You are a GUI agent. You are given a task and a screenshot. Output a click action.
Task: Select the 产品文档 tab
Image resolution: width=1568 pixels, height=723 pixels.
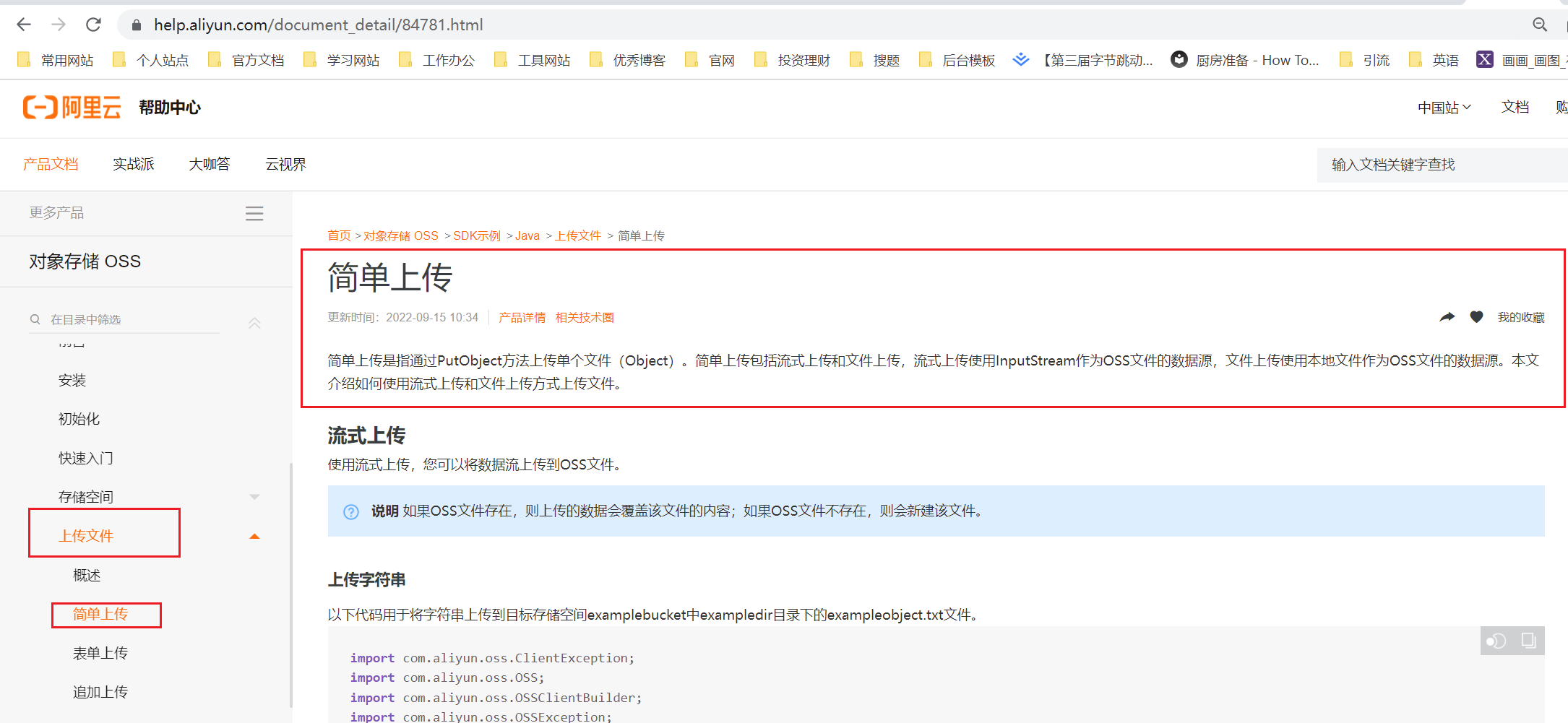pos(51,165)
